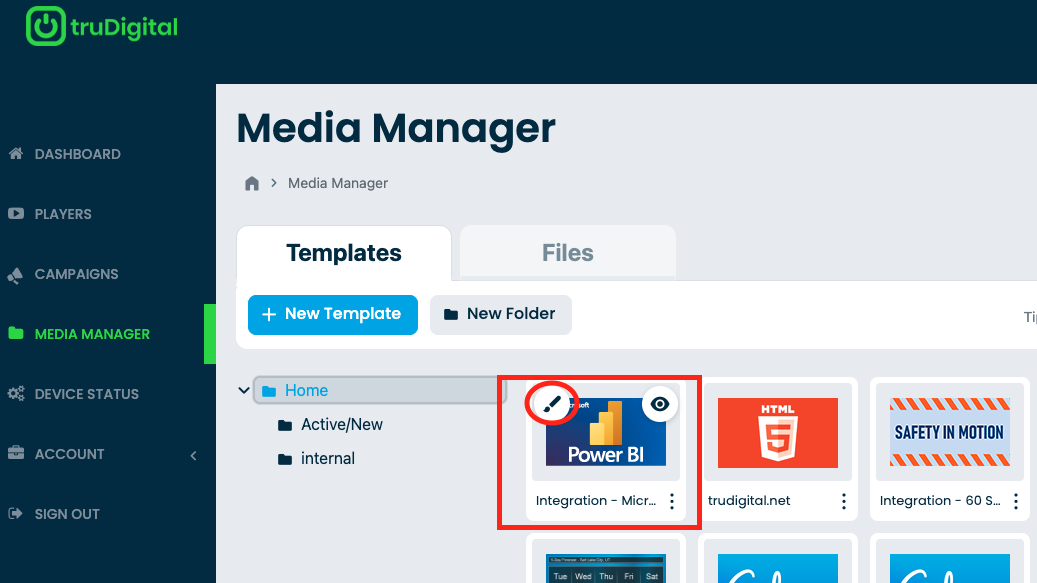1037x583 pixels.
Task: Click the Integration - Micr... template name
Action: [x=596, y=500]
